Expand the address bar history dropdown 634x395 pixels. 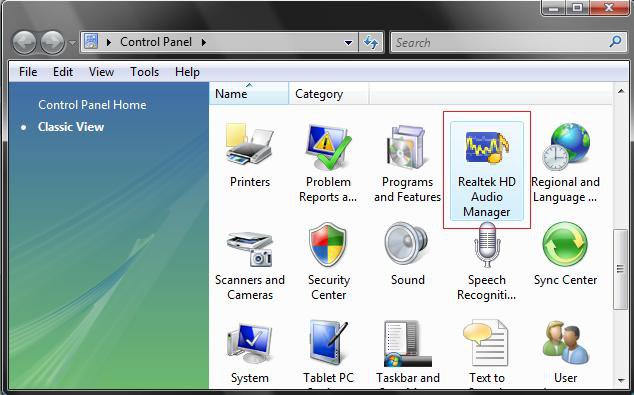[x=348, y=42]
